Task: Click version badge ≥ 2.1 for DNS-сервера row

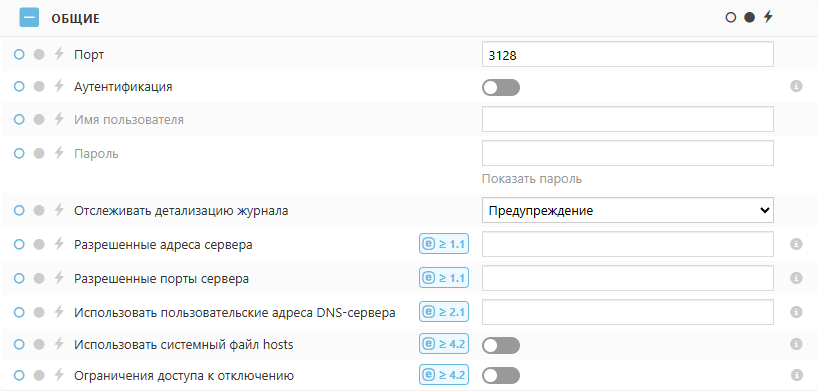Action: (444, 312)
